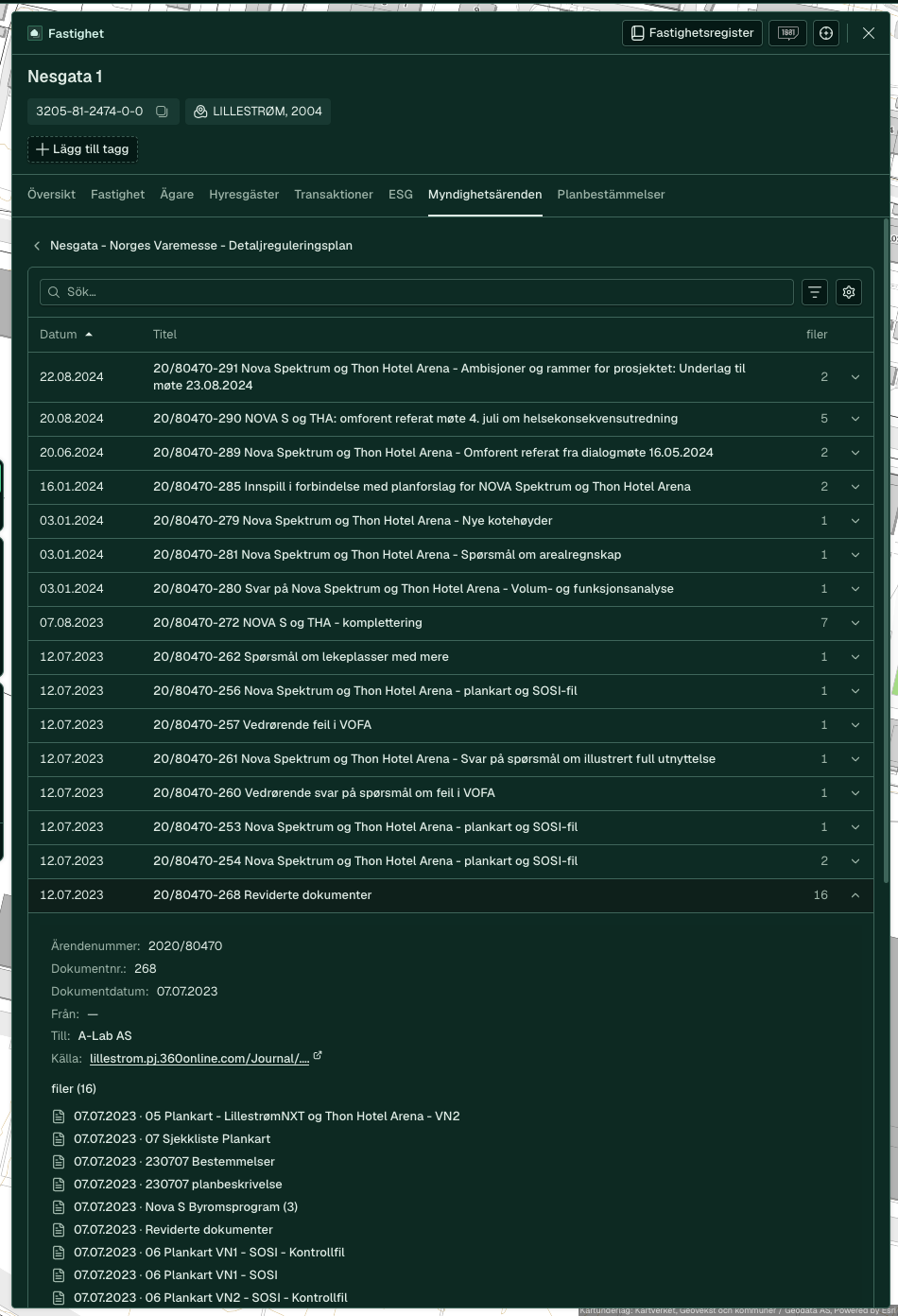Click the Sök search field
The width and height of the screenshot is (898, 1316).
[417, 292]
